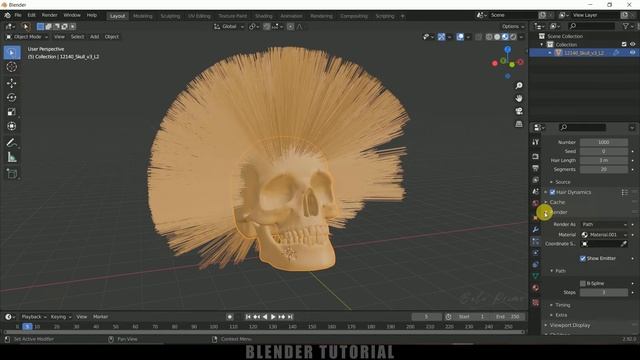Toggle viewport overlays
Image resolution: width=640 pixels, height=360 pixels.
point(460,37)
